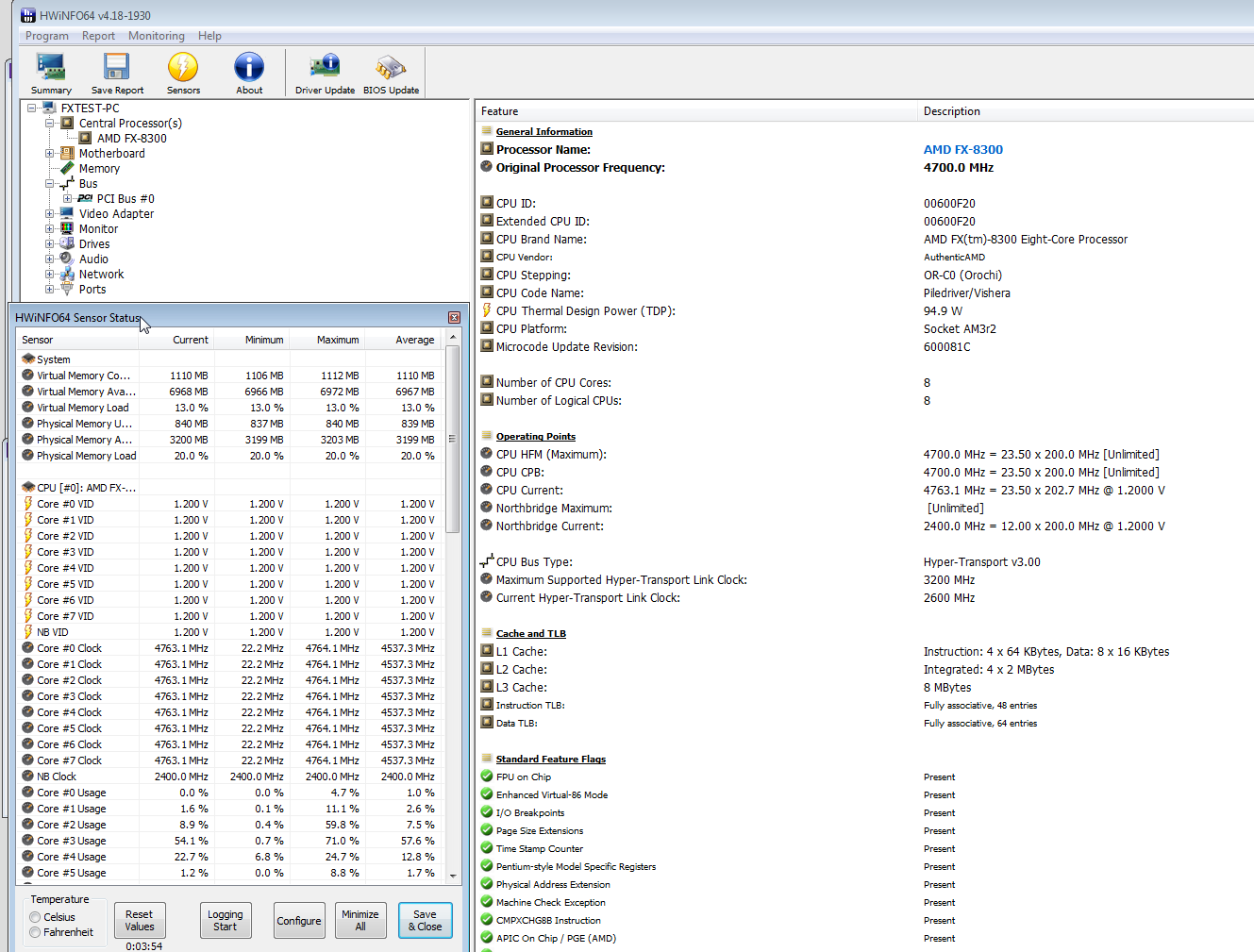1254x952 pixels.
Task: Click the Sensor column header
Action: point(78,340)
